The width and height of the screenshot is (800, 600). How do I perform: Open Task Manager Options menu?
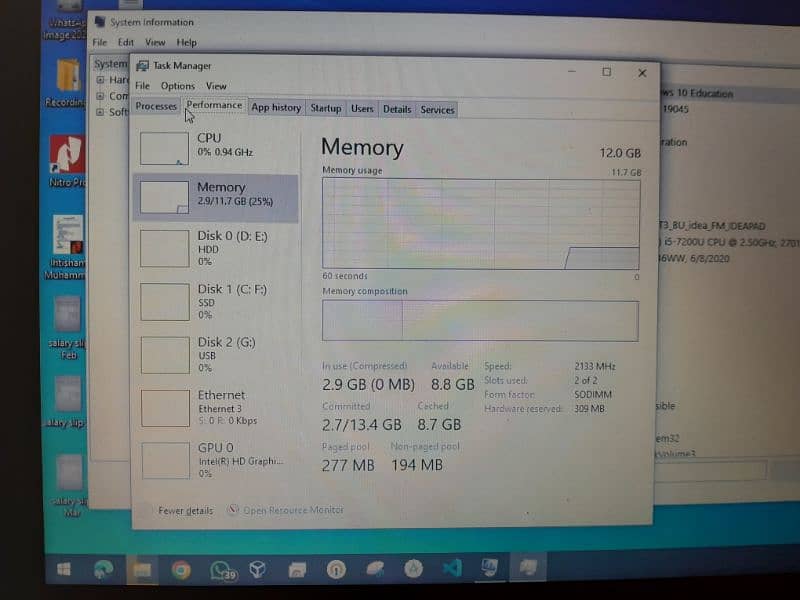[178, 86]
